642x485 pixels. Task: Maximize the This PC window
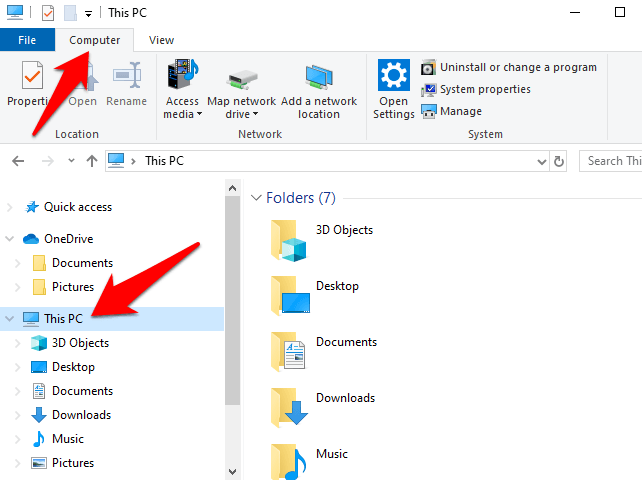620,12
